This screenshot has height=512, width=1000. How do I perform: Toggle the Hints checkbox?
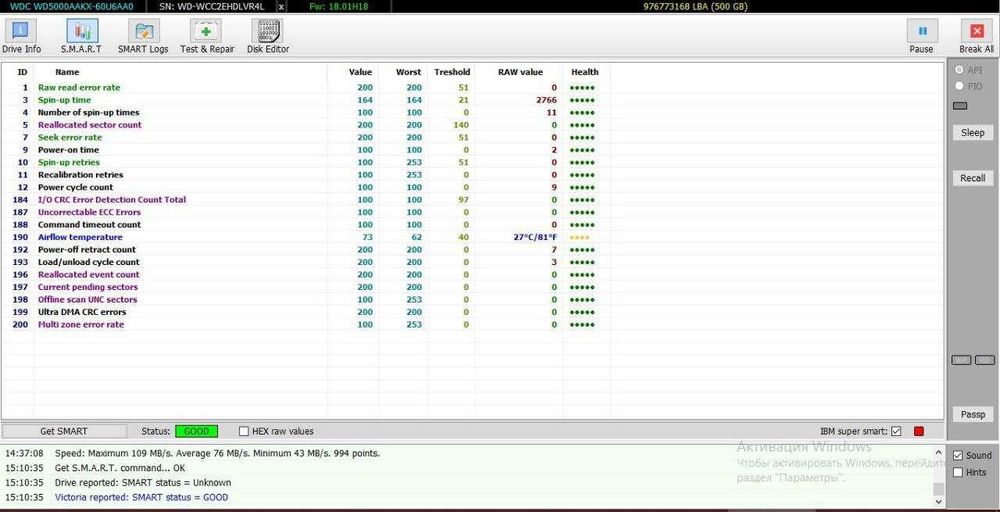pos(957,472)
